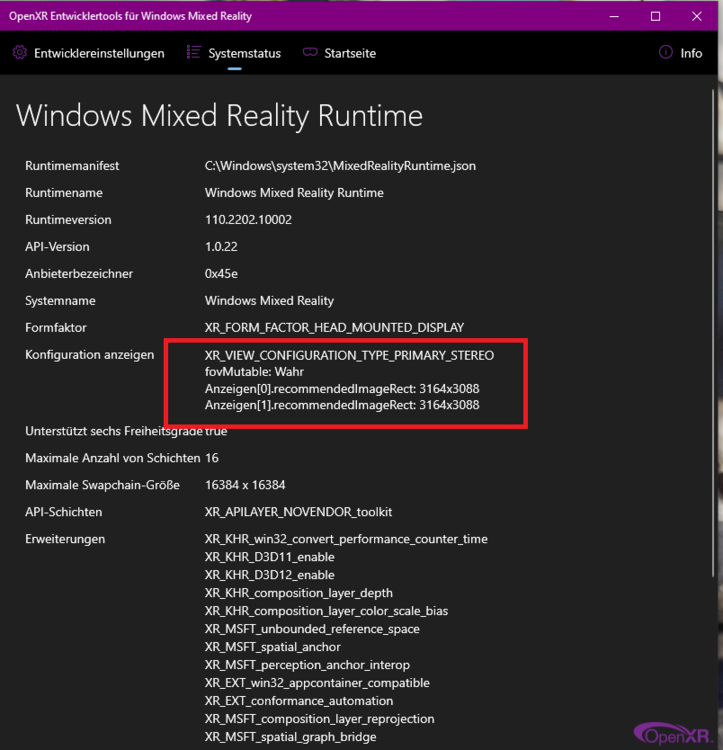Click the XR_KHR_D3D12_enable extension

270,575
